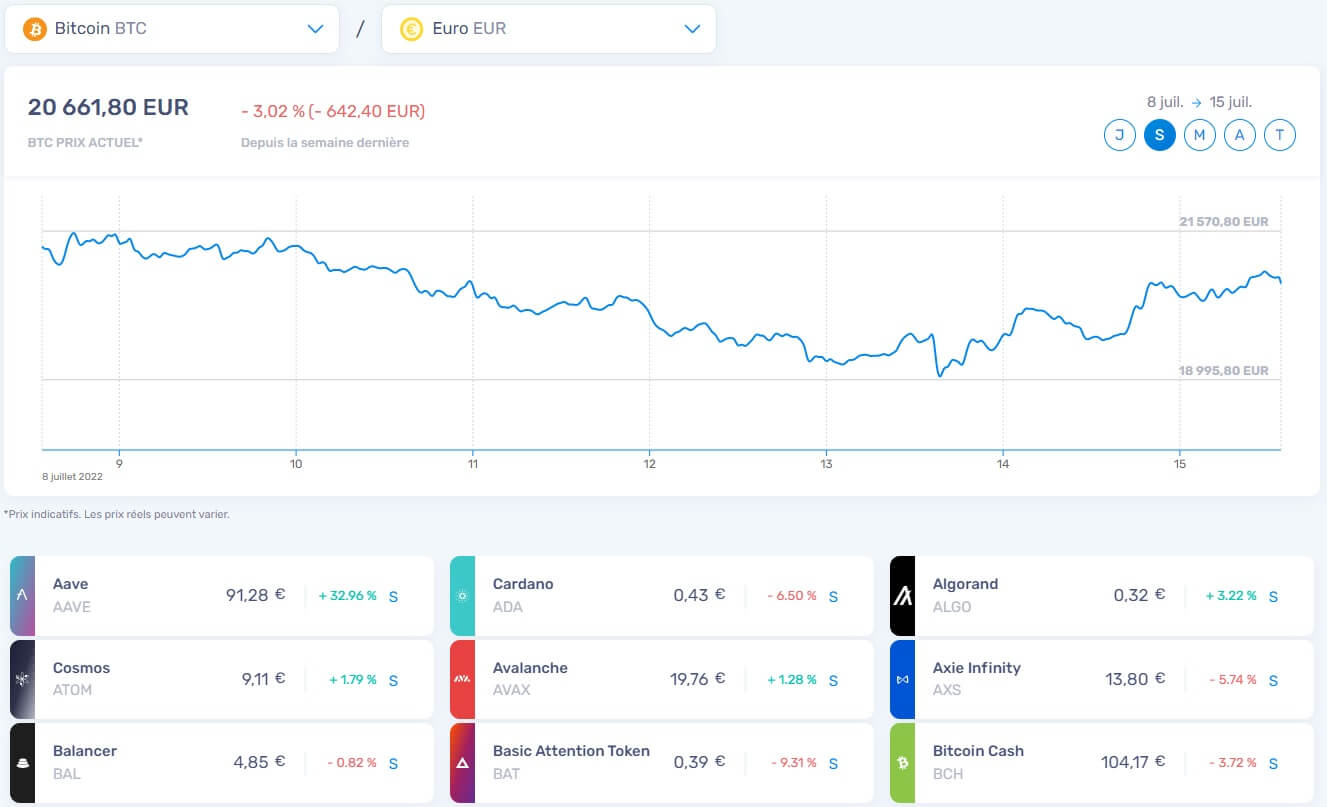Image resolution: width=1327 pixels, height=807 pixels.
Task: Open the Avalanche coin name link
Action: tap(531, 668)
